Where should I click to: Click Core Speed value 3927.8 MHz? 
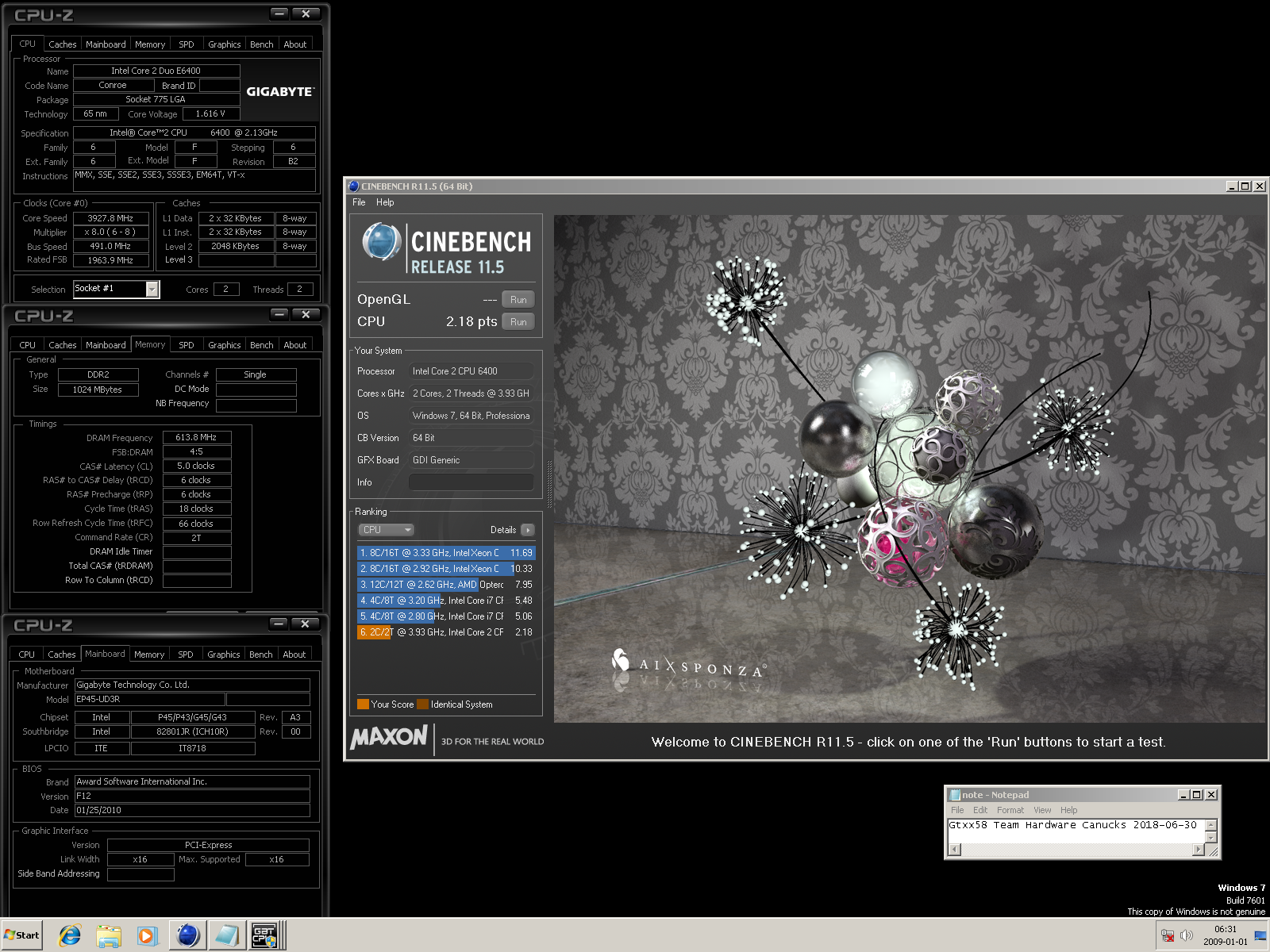click(110, 218)
